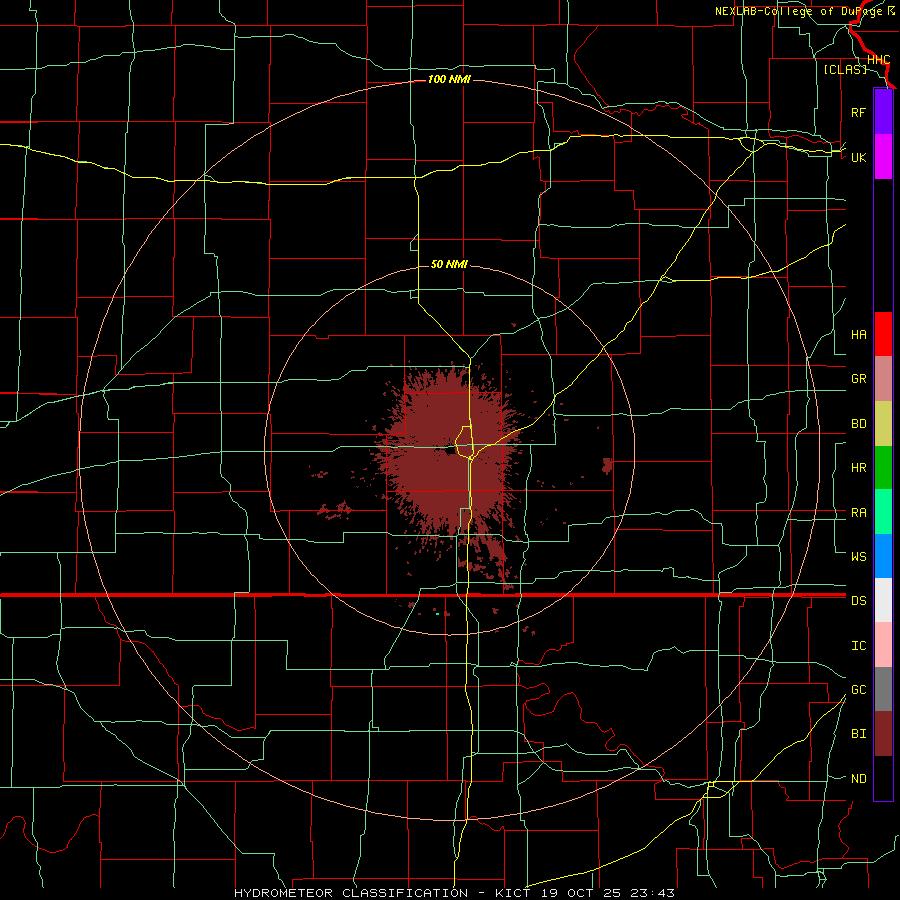Viewport: 900px width, 900px height.
Task: Click the GR legend label
Action: point(858,379)
